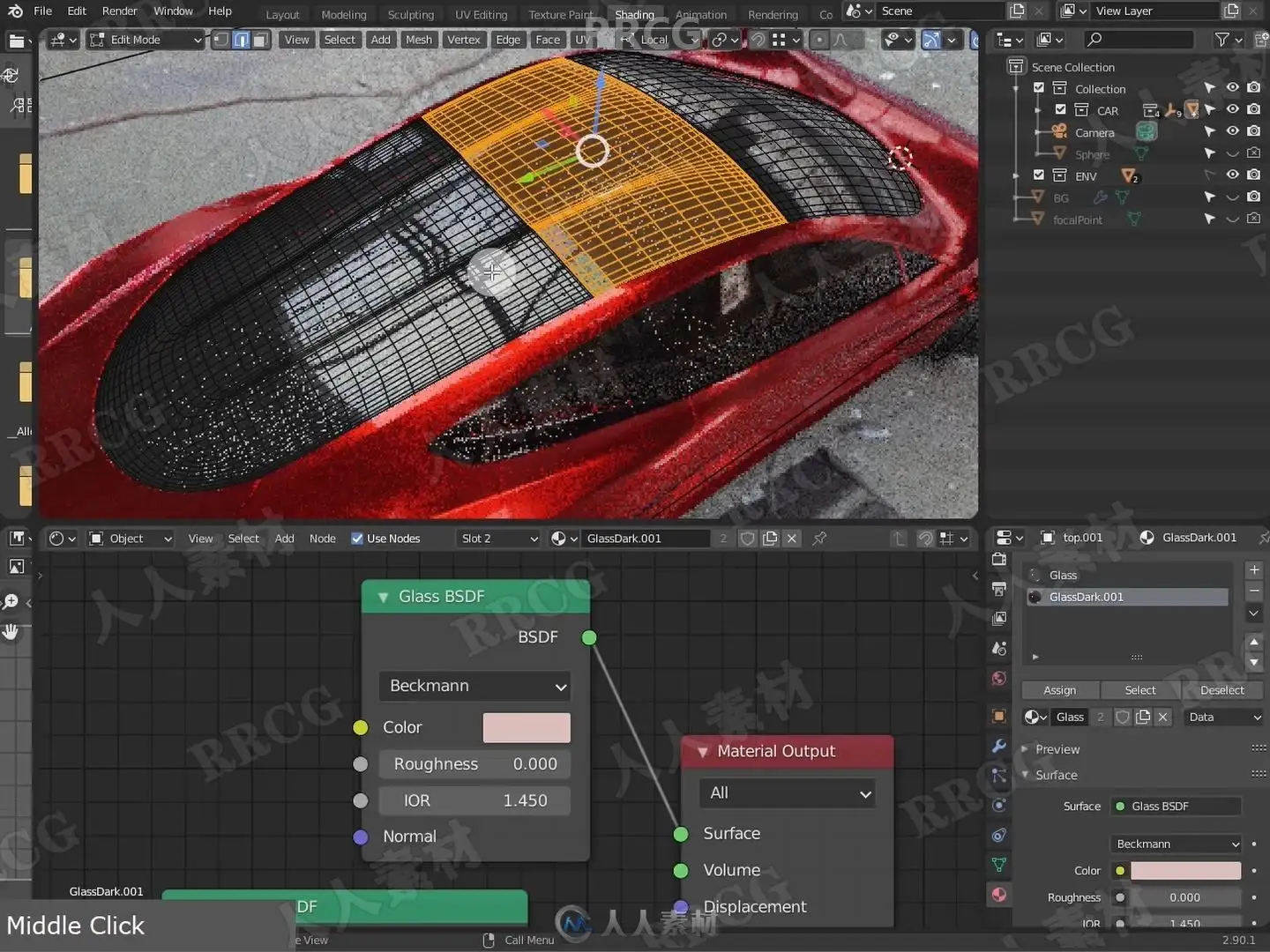
Task: Click the output properties printer tab
Action: [999, 589]
